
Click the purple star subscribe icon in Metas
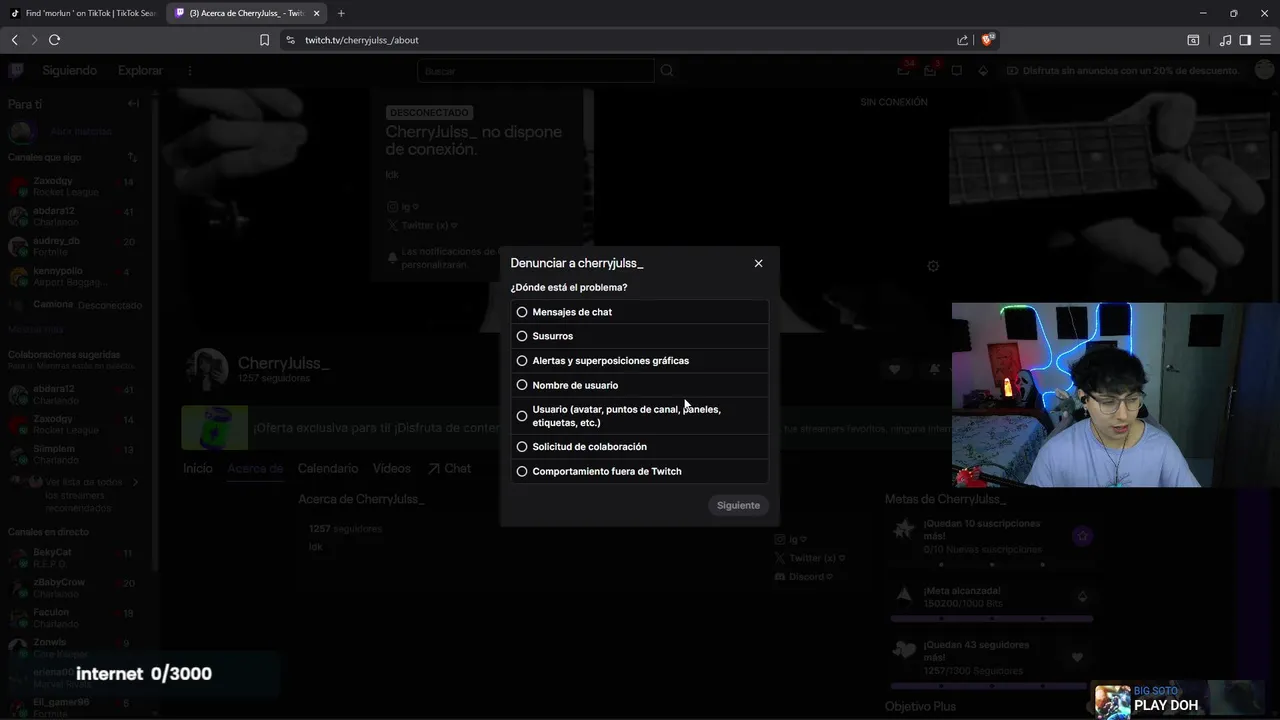[x=1082, y=537]
